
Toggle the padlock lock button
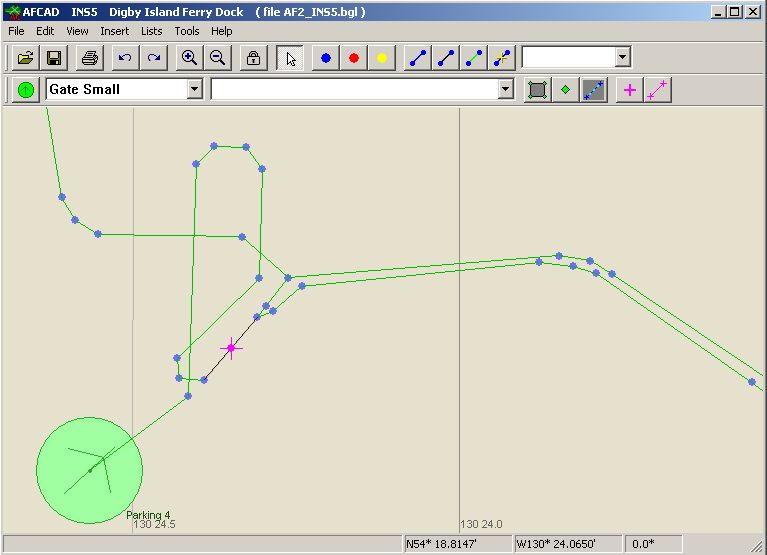254,58
